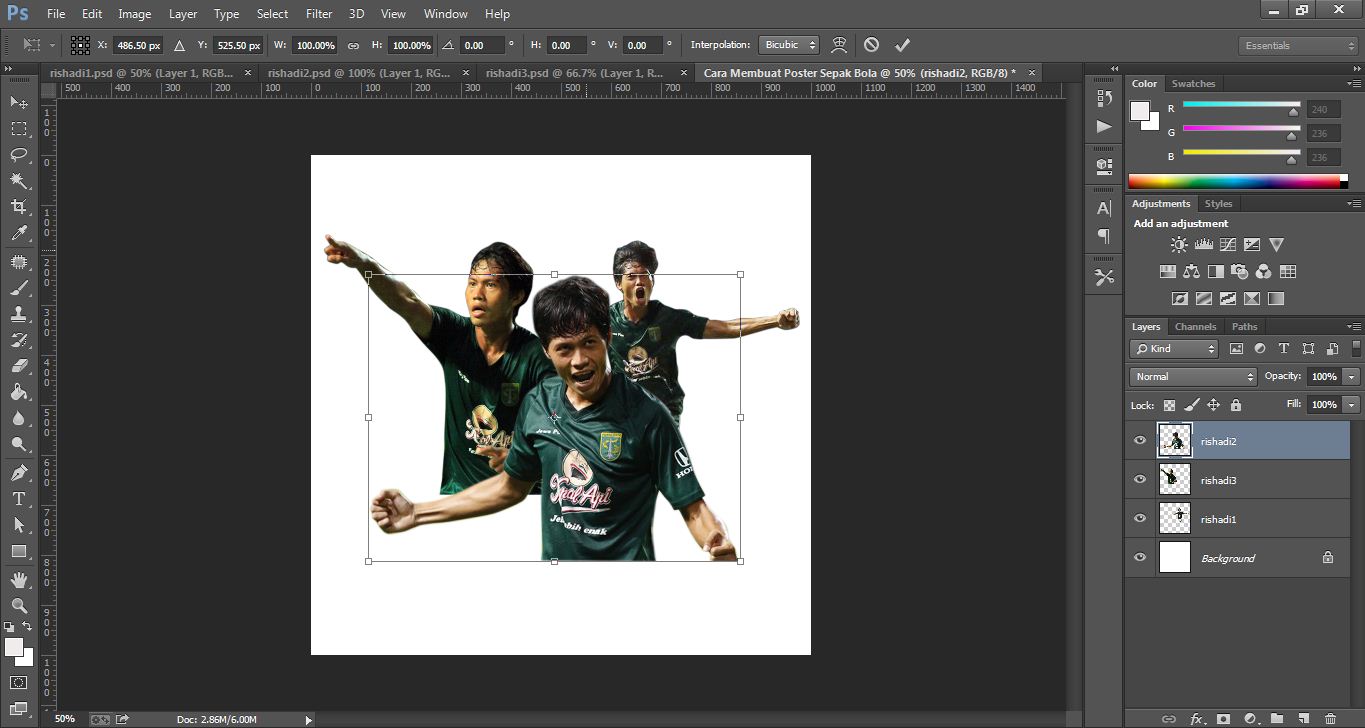Select the Rectangle shape tool

19,551
